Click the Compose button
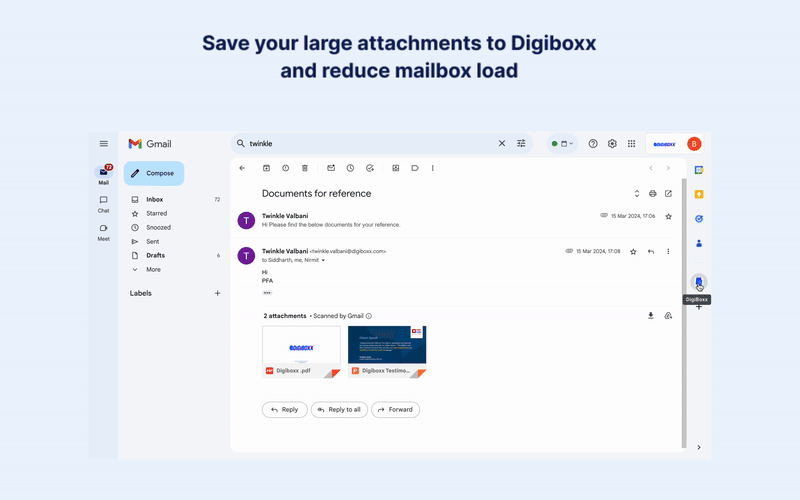 154,173
